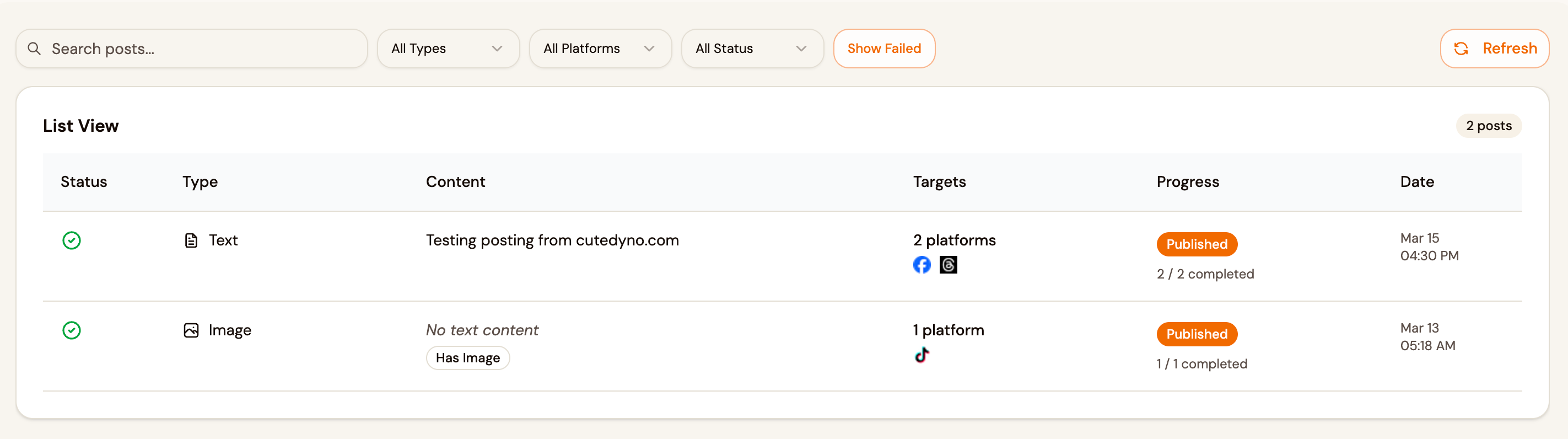Screen dimensions: 1568x439
Task: Click the Threads platform icon on first post
Action: point(949,264)
